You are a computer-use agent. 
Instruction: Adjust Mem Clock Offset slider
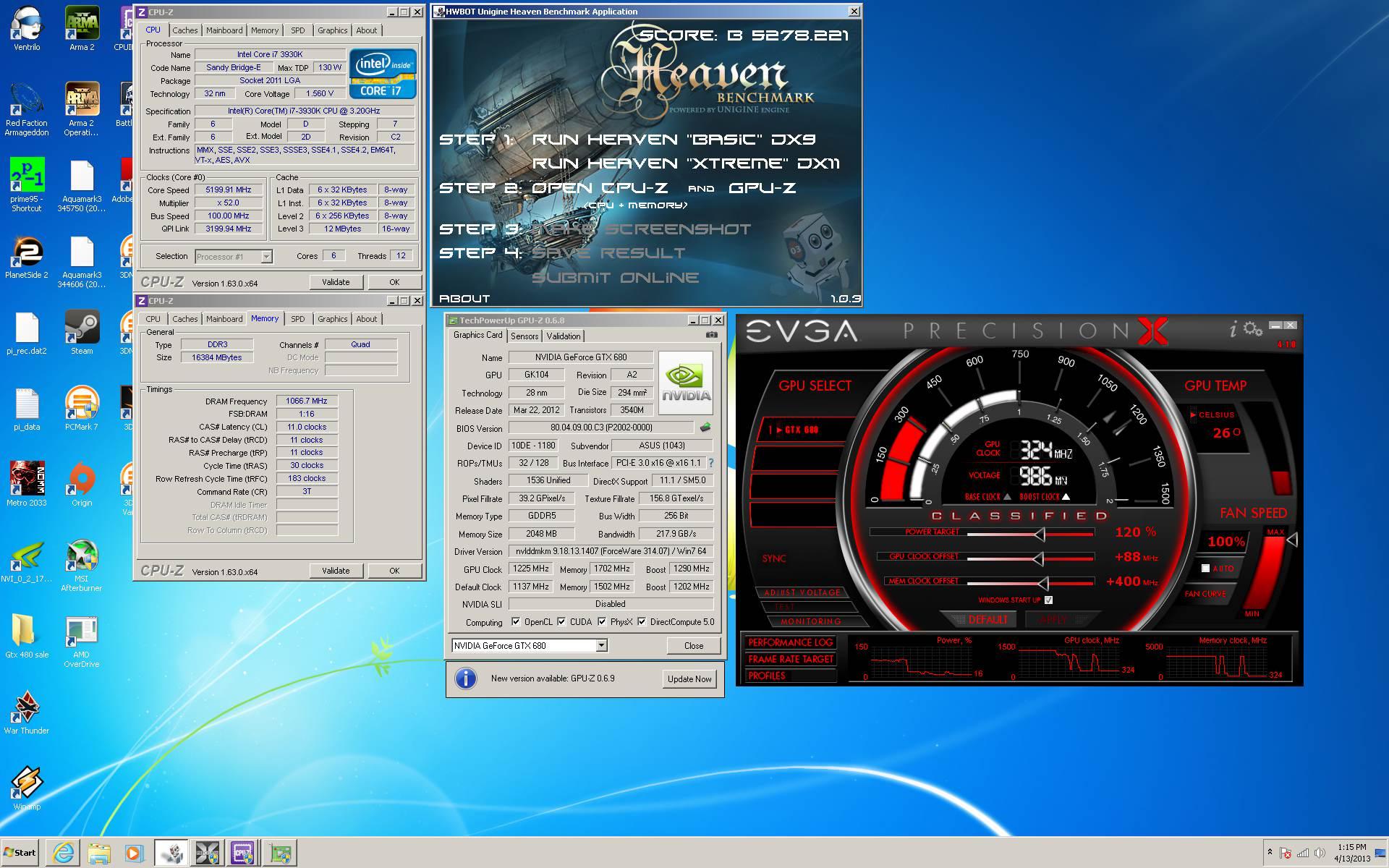(1042, 583)
